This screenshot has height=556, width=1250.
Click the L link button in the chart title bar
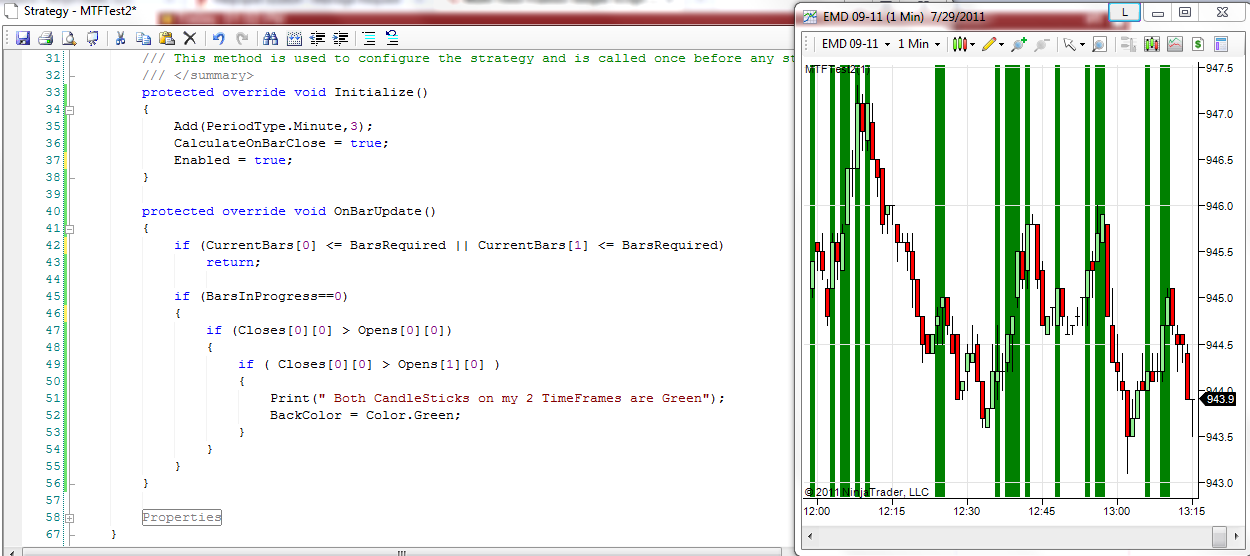[x=1125, y=12]
